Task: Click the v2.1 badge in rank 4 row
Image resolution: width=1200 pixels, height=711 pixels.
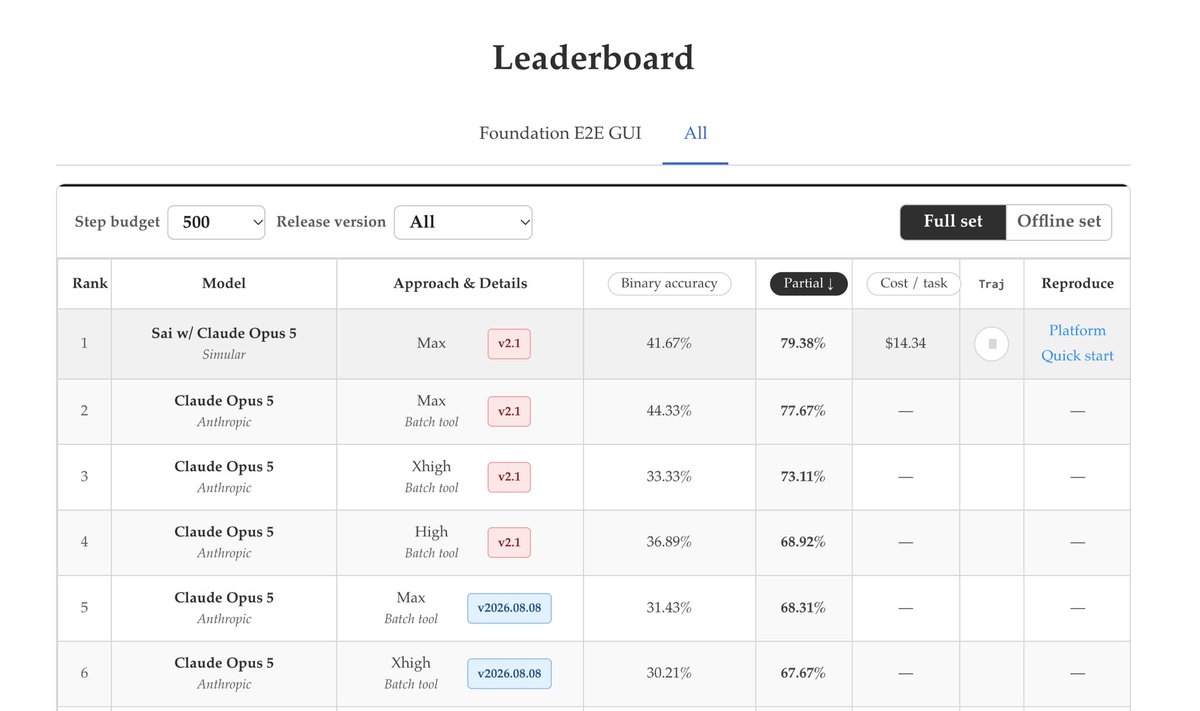Action: pyautogui.click(x=509, y=542)
